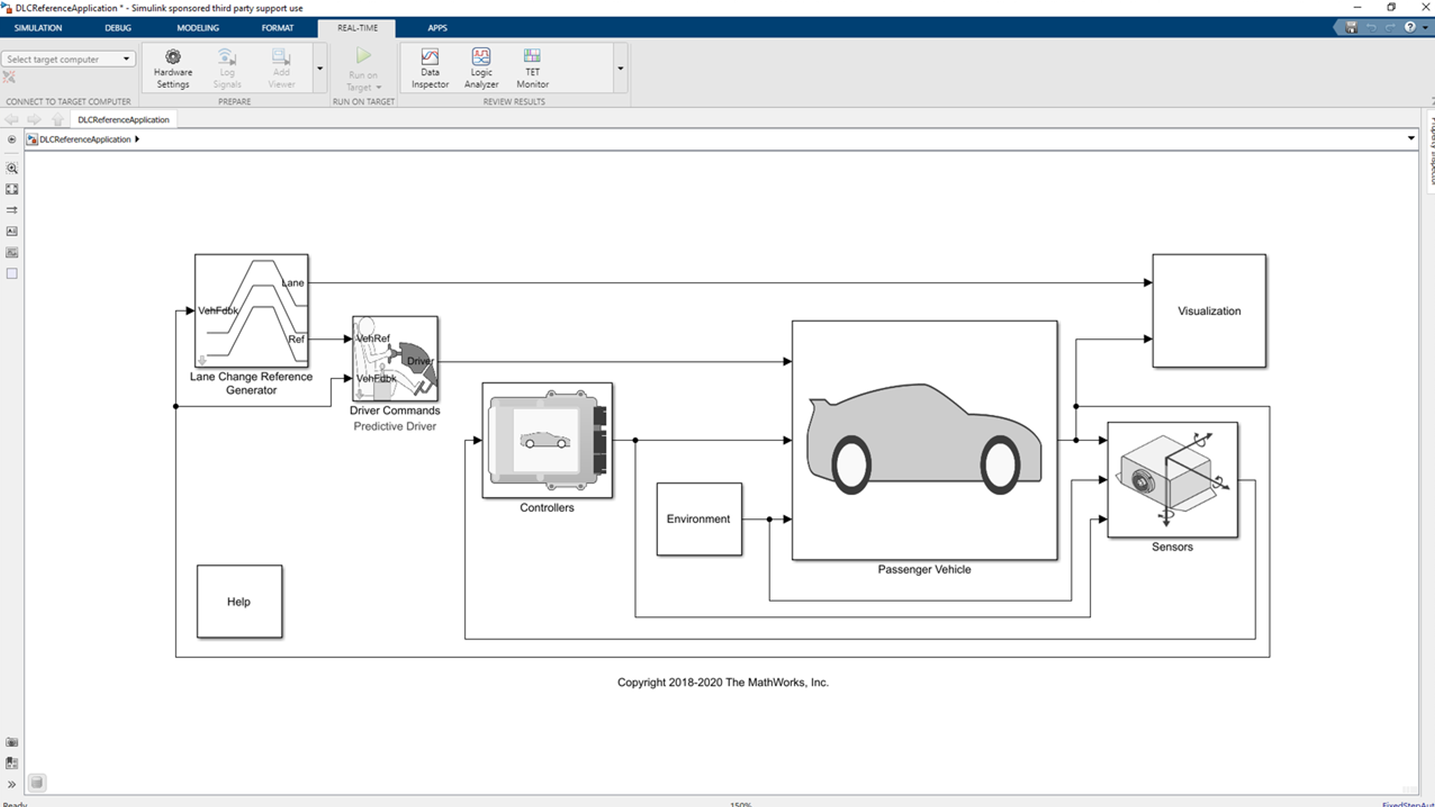Screen dimensions: 1435x807
Task: Select the Zoom tool in the palette sidebar
Action: (11, 168)
